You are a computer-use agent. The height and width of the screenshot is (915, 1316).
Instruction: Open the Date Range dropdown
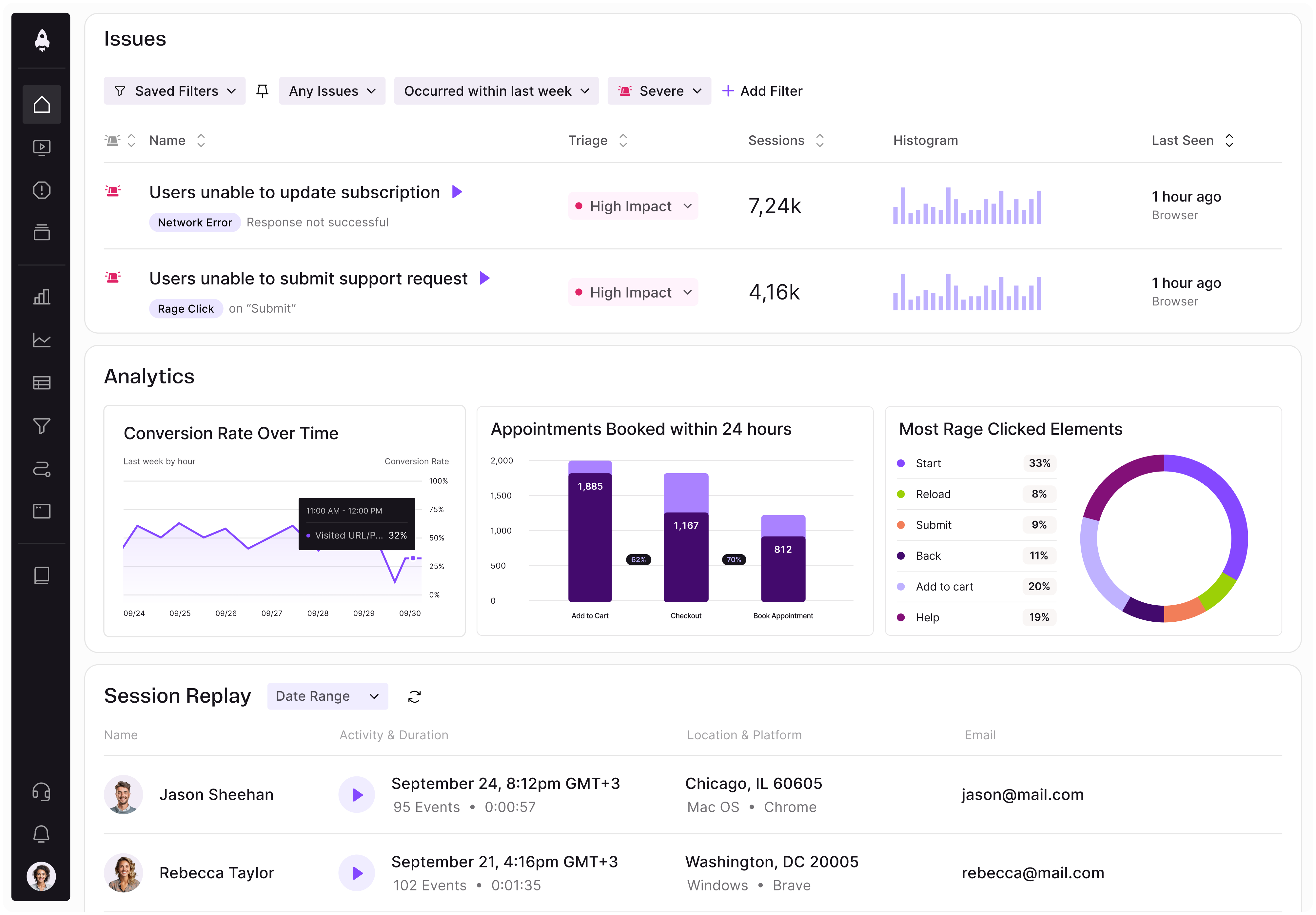coord(328,696)
